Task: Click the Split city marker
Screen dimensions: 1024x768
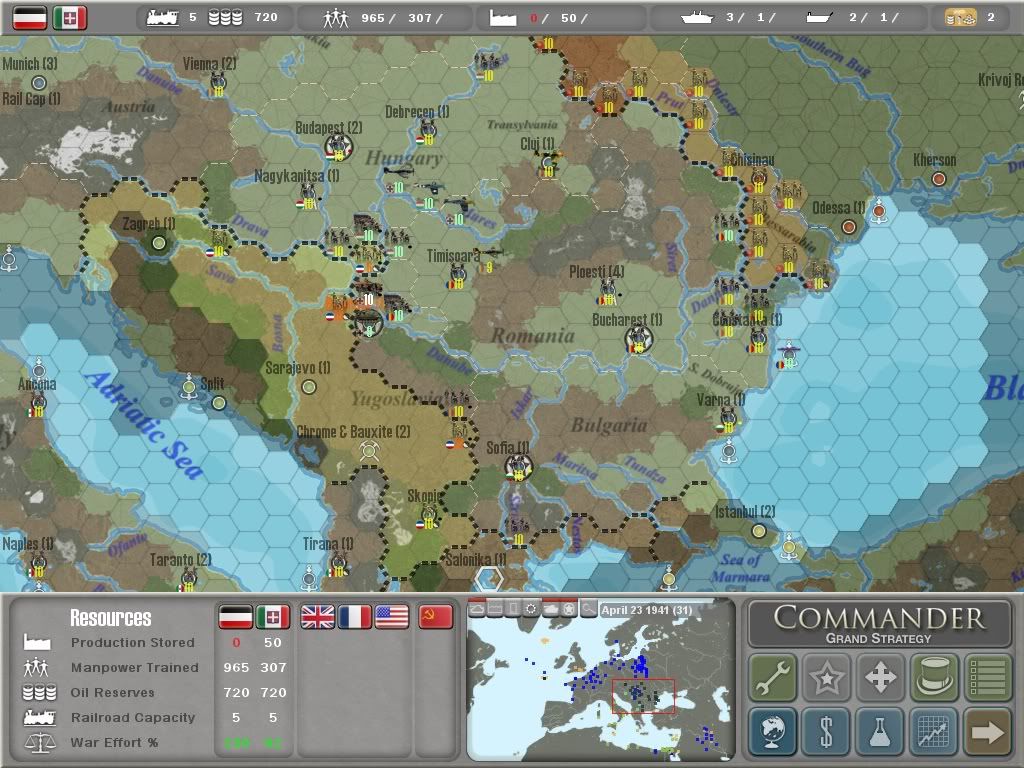Action: point(219,403)
